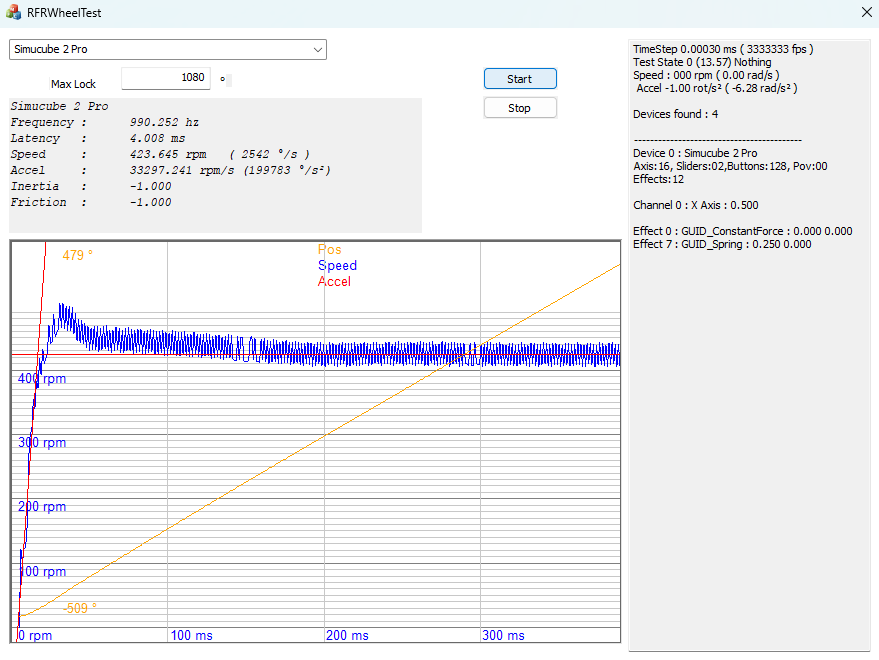Image resolution: width=879 pixels, height=660 pixels.
Task: Click the Speed 423.645 rpm readout
Action: (x=160, y=154)
